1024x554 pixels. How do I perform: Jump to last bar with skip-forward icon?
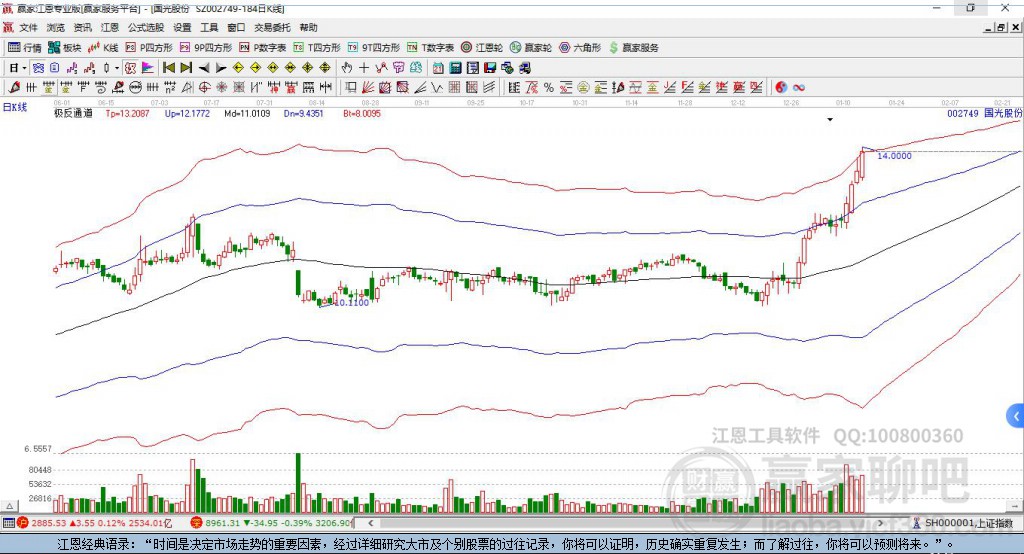[x=186, y=67]
